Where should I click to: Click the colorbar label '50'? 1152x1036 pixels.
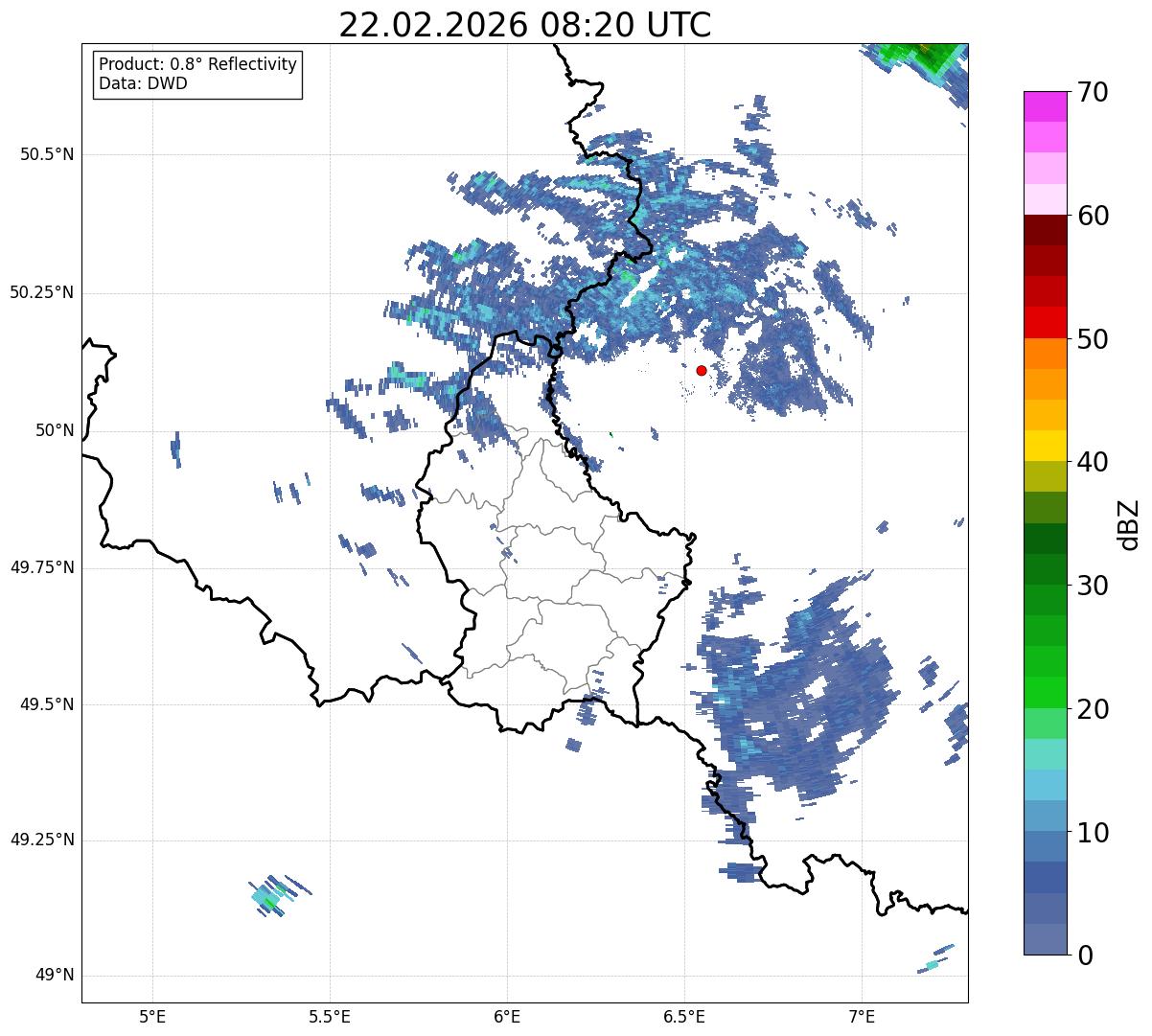[x=1093, y=339]
